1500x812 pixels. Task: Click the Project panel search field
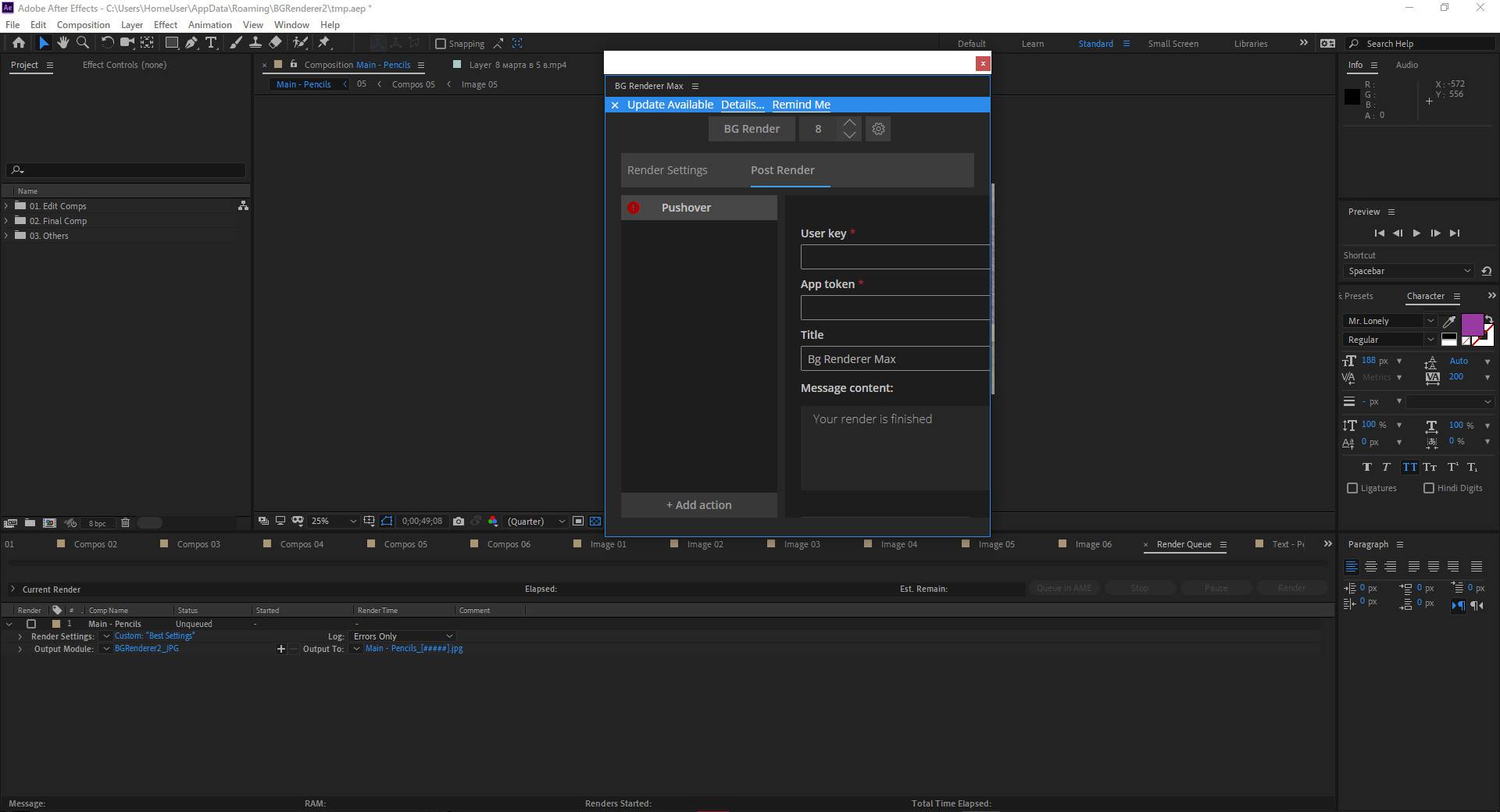pos(126,169)
